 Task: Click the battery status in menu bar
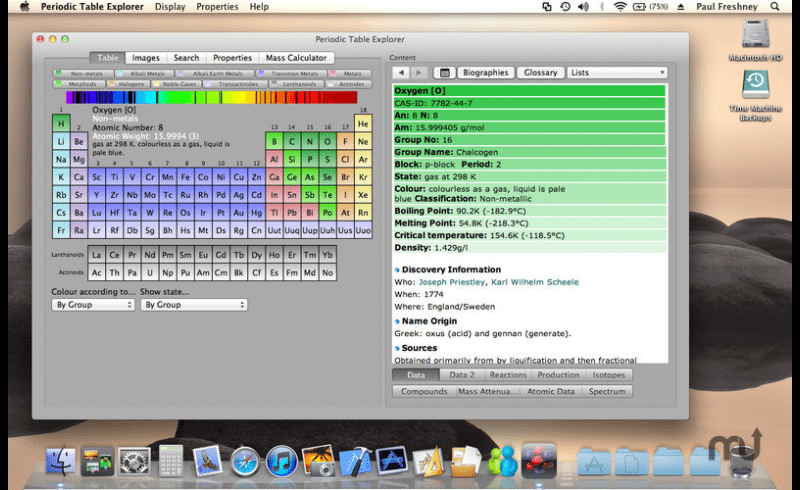click(x=651, y=7)
